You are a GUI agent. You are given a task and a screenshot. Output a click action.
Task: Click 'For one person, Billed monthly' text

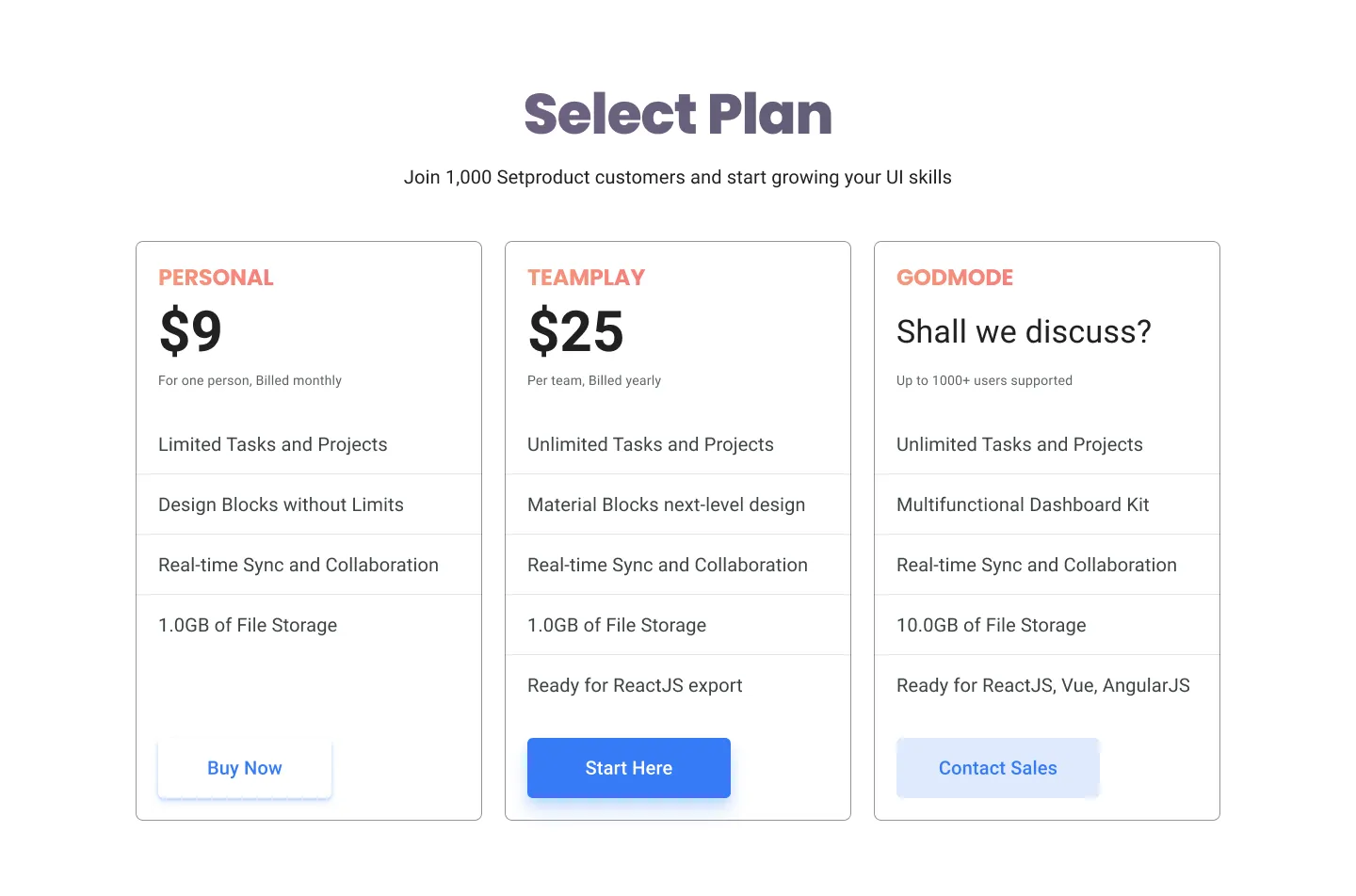[x=250, y=380]
